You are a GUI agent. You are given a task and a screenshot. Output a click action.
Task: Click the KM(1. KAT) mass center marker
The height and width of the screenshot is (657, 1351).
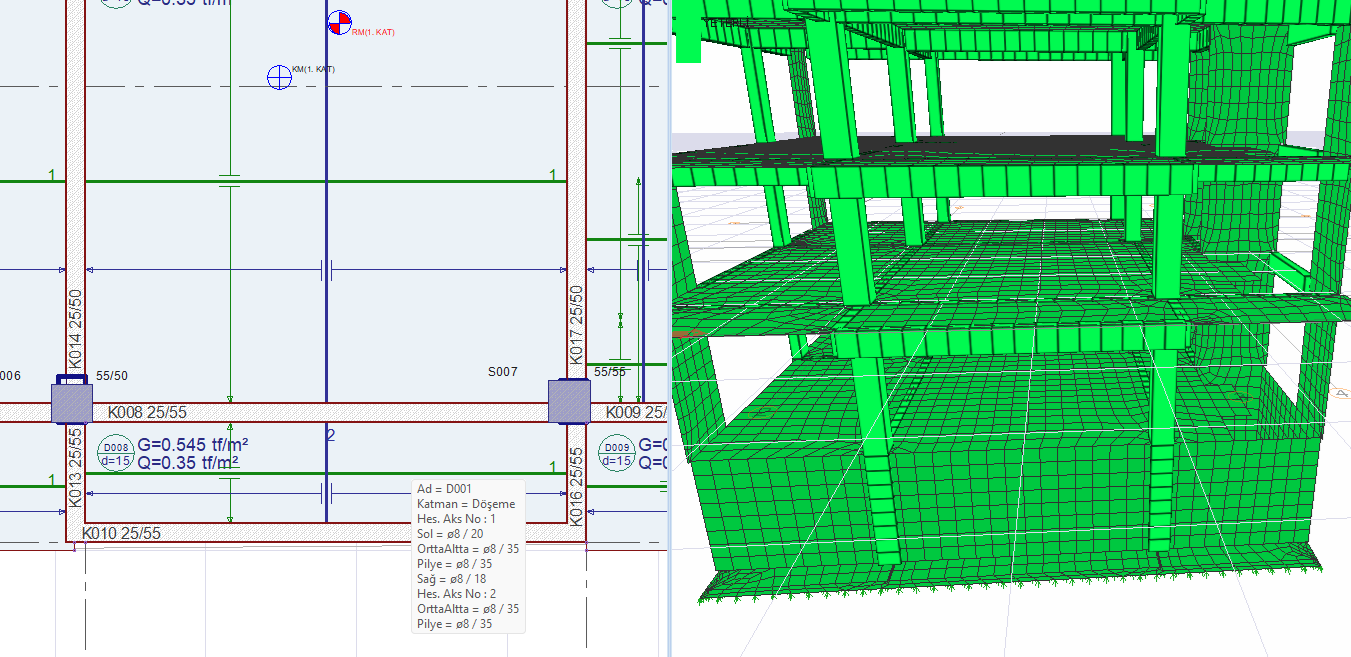(x=279, y=76)
